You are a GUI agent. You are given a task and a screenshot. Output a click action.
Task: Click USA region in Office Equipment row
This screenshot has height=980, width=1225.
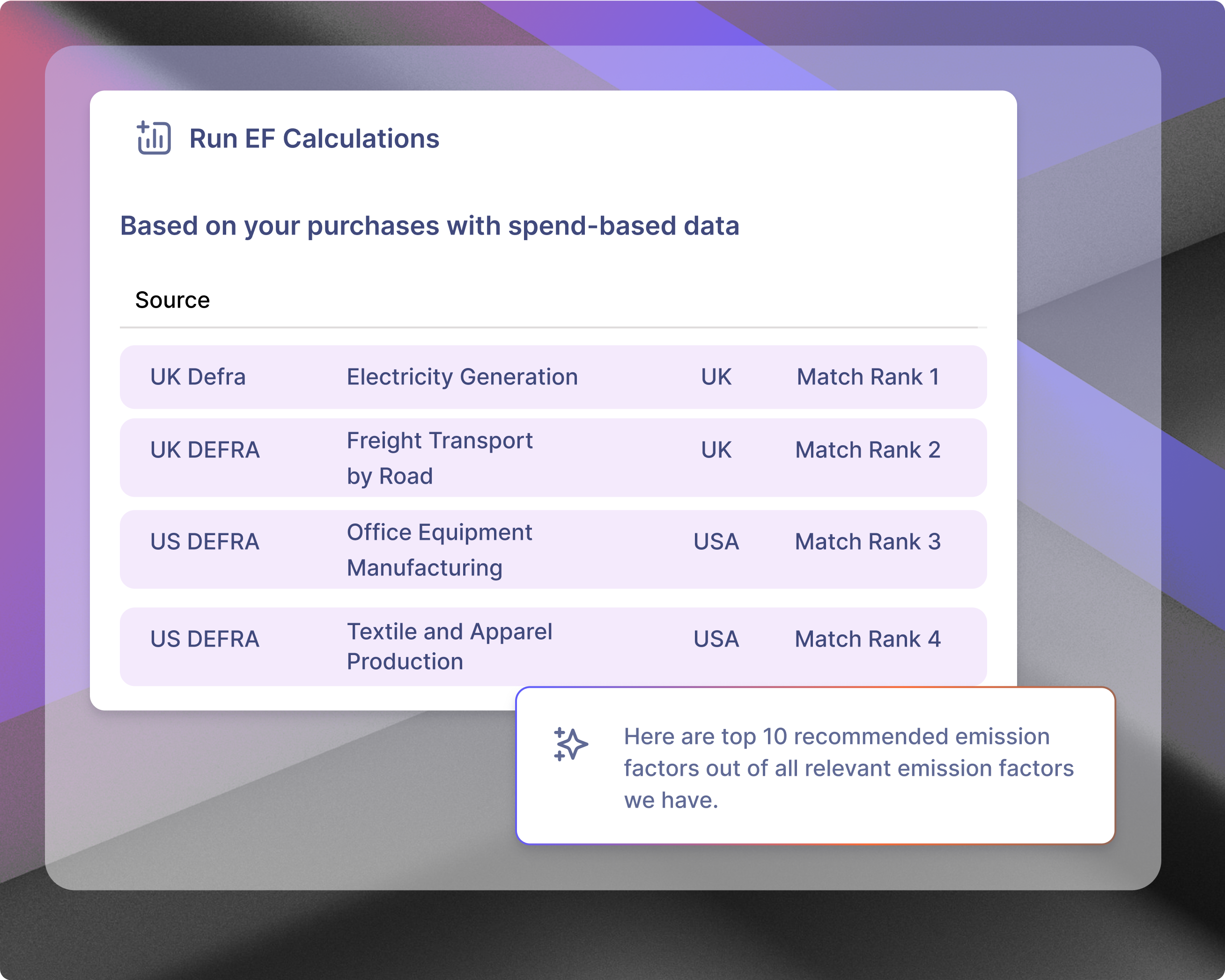click(716, 541)
